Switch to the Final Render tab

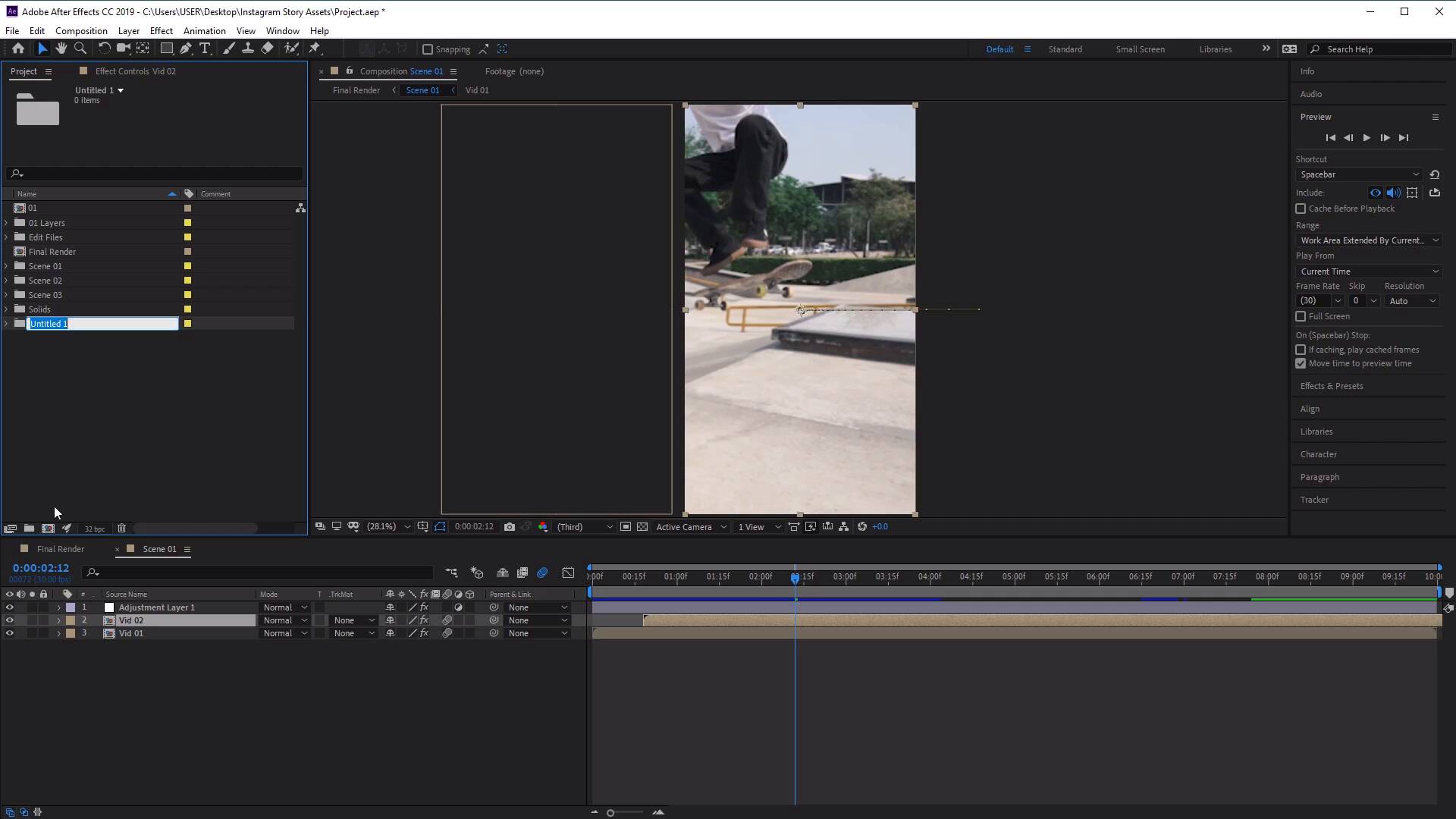click(x=60, y=548)
